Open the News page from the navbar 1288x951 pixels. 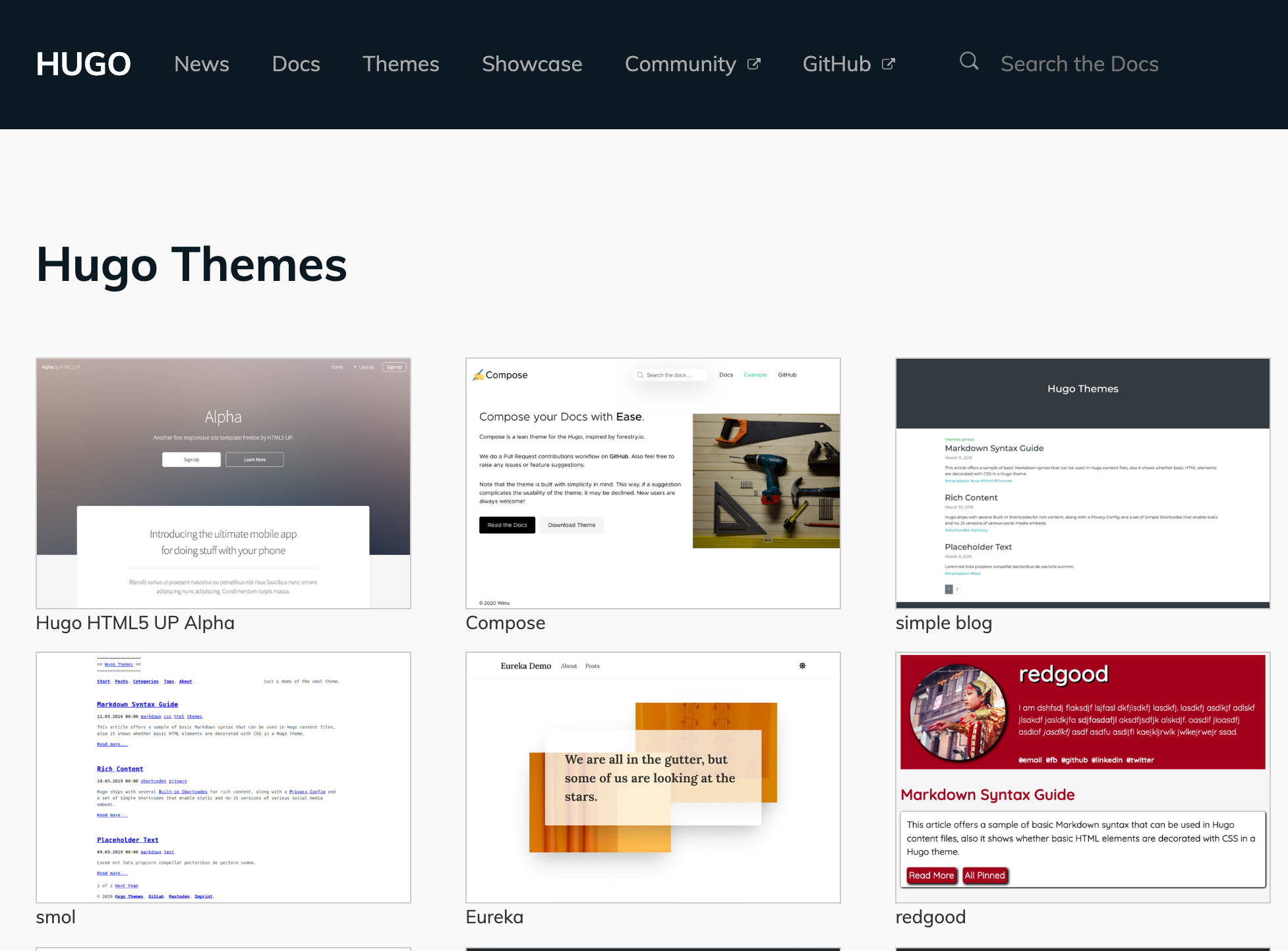coord(202,64)
